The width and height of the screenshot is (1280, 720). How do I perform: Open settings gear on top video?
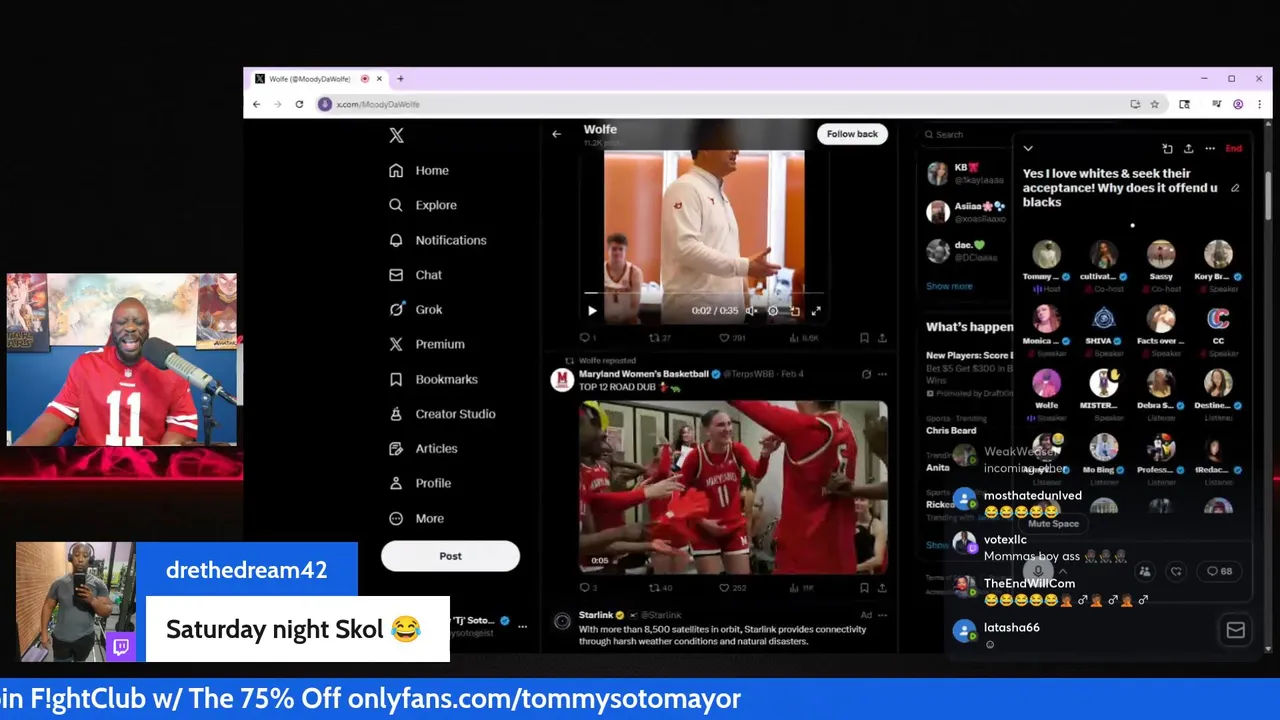[773, 311]
